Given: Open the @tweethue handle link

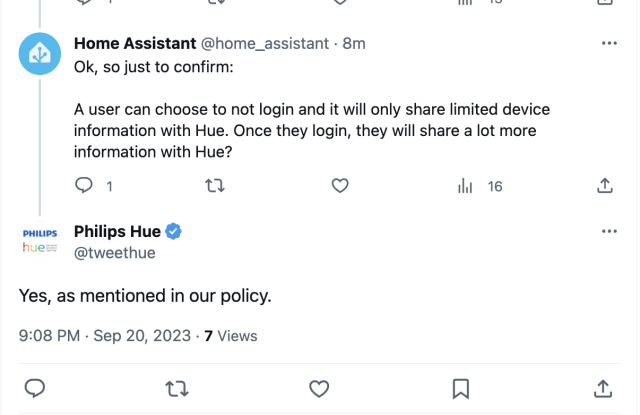Looking at the screenshot, I should (x=114, y=253).
